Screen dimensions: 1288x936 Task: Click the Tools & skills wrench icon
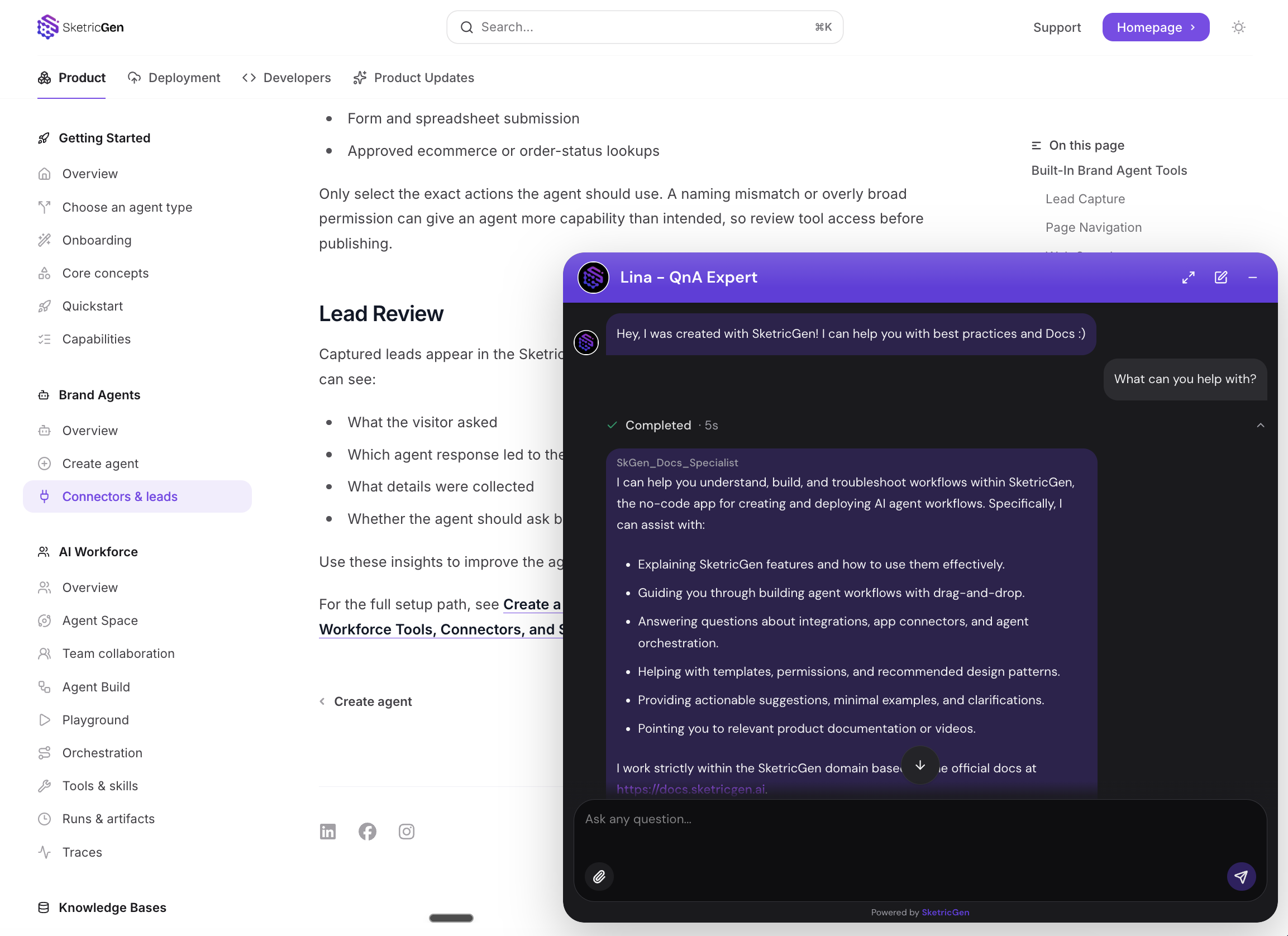[44, 785]
